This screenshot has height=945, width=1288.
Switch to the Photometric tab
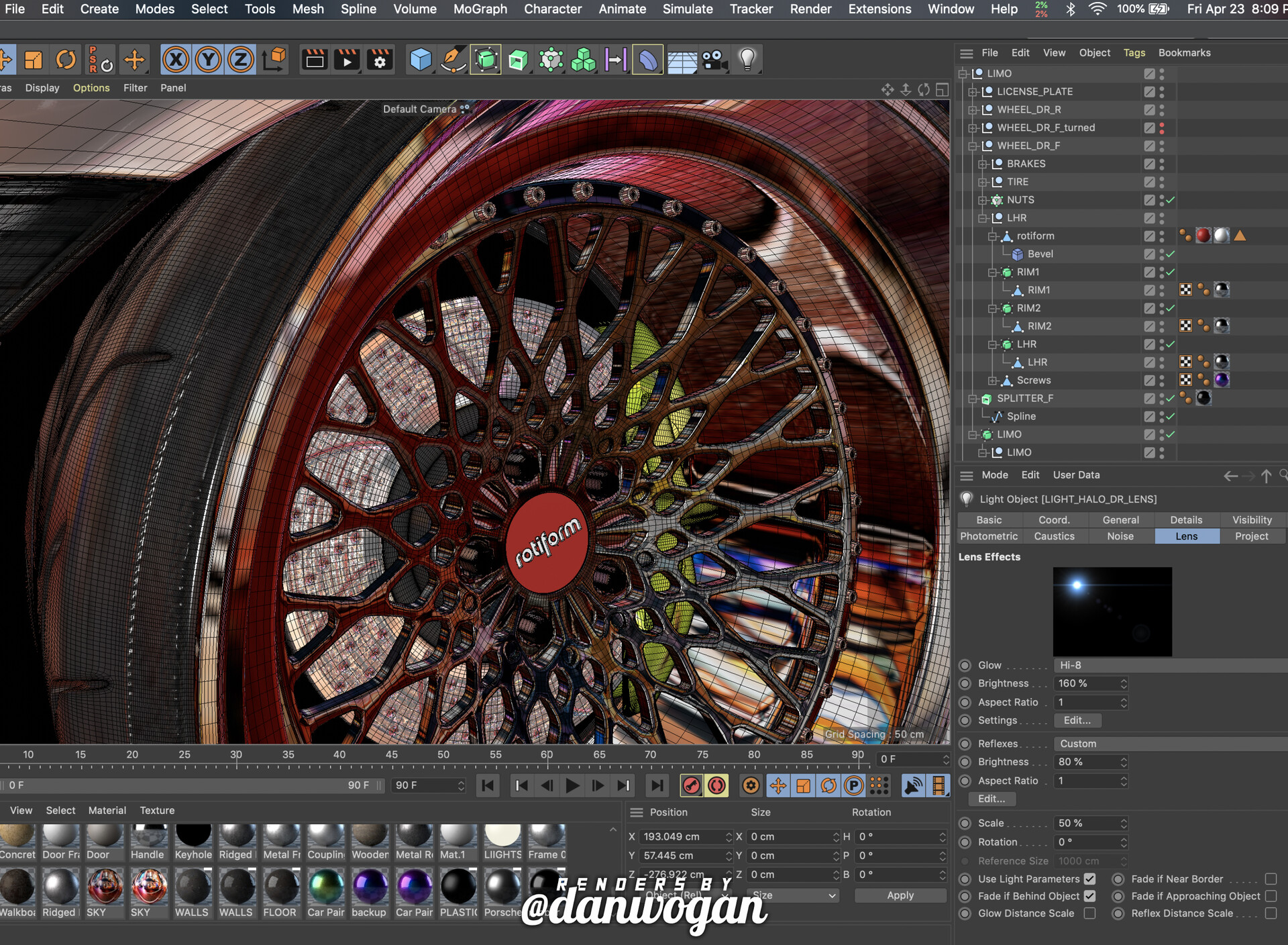[989, 536]
